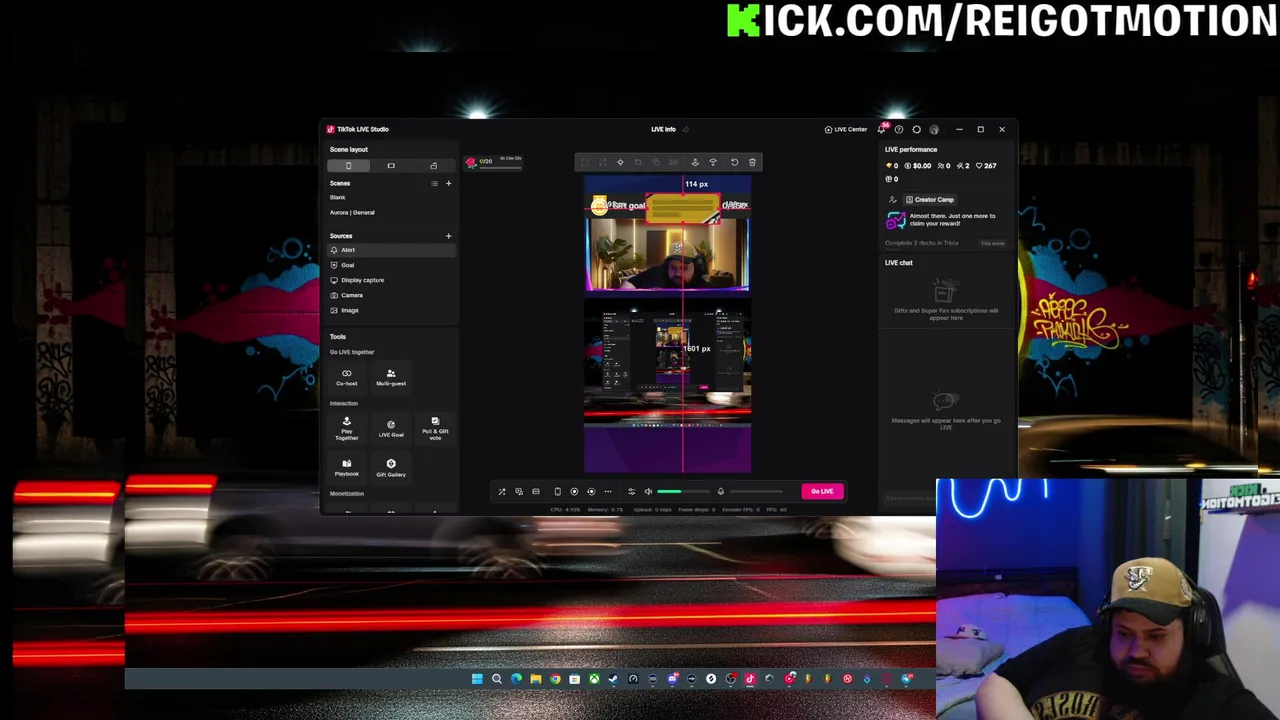Open the LIVE Info tab

pyautogui.click(x=663, y=129)
